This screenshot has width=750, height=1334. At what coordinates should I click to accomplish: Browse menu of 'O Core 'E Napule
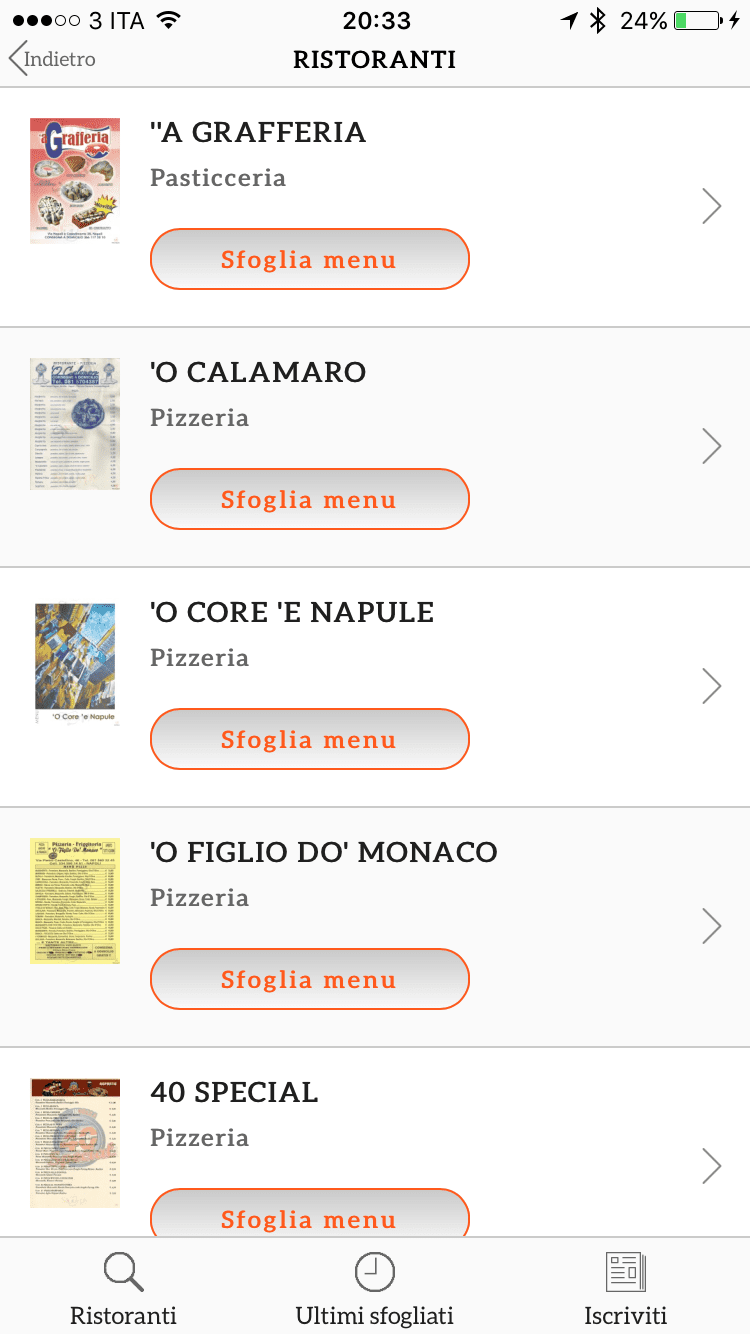coord(309,740)
